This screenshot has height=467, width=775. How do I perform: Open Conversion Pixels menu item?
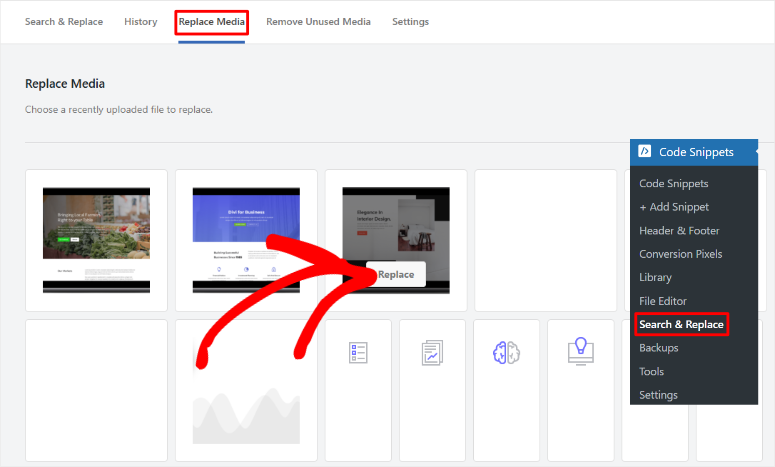point(681,254)
